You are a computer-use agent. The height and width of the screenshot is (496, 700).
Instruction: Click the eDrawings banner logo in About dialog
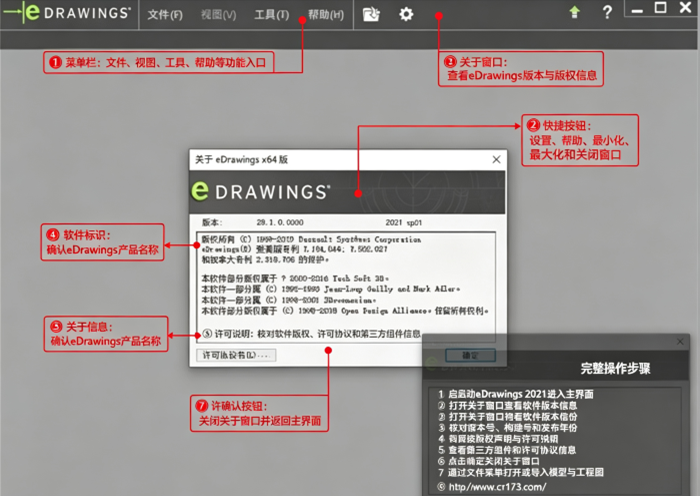(x=261, y=192)
